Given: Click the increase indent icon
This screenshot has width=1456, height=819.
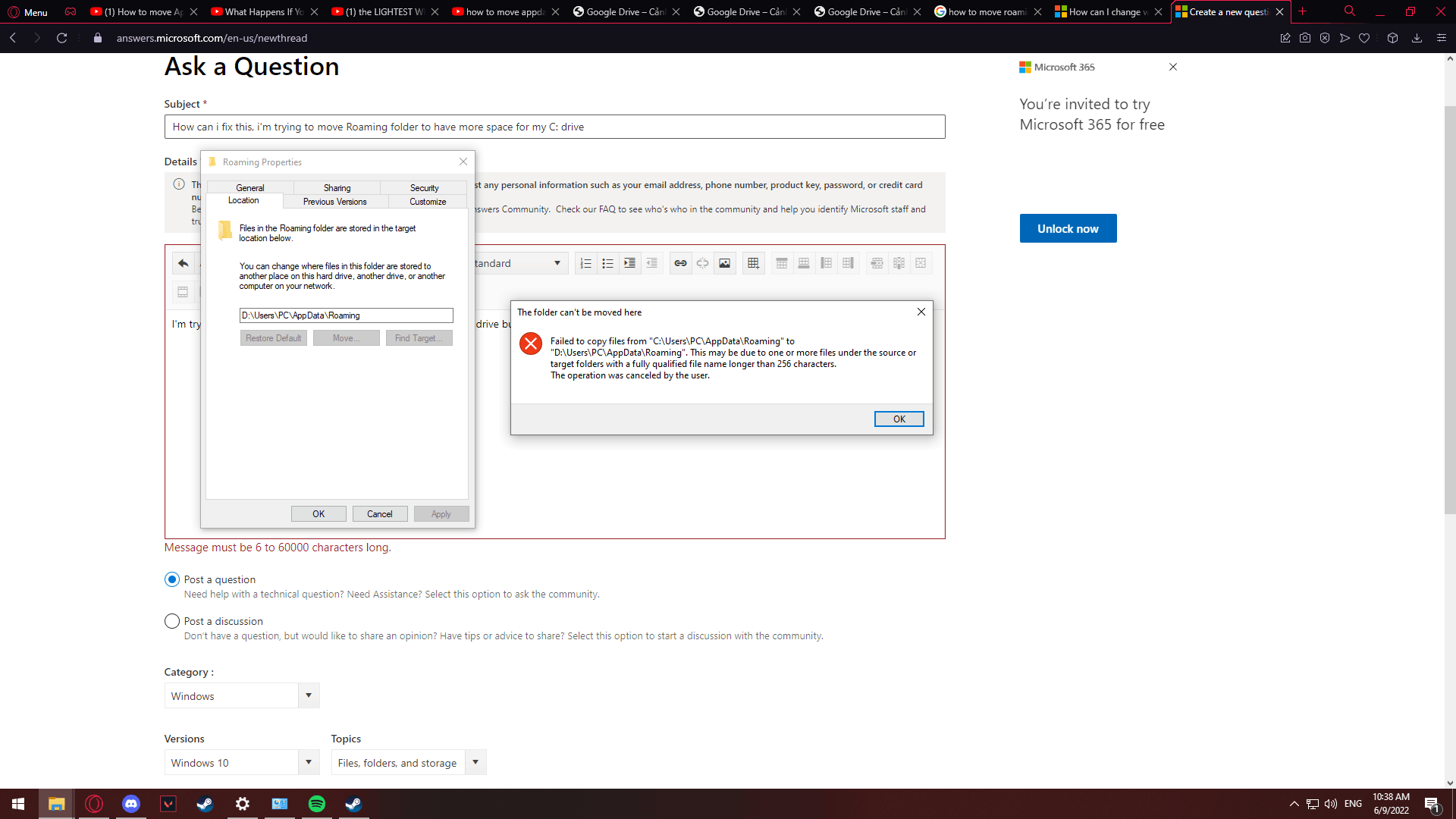Looking at the screenshot, I should click(x=629, y=263).
